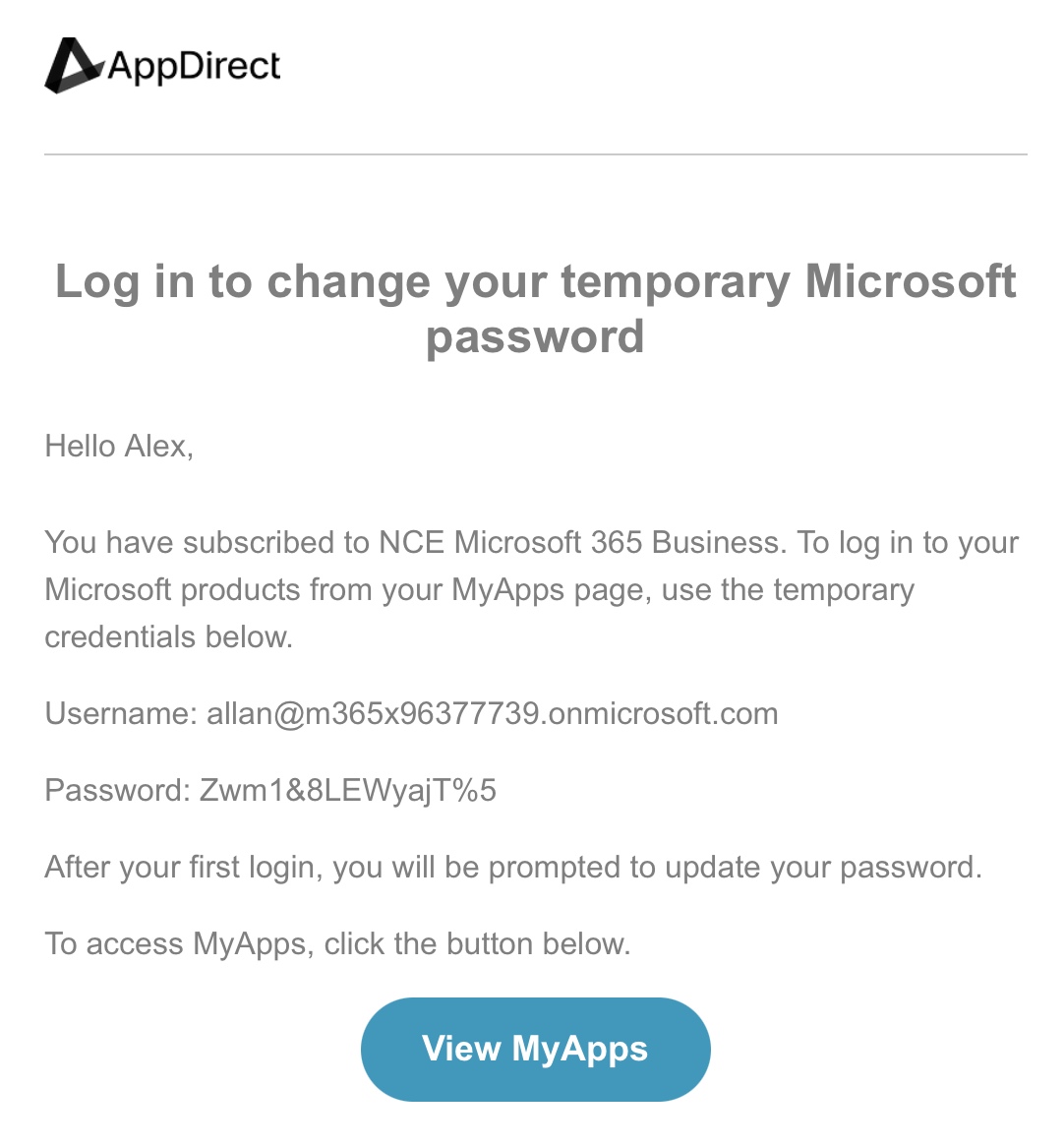Click the horizontal divider below the logo
1064x1147 pixels.
[x=535, y=154]
